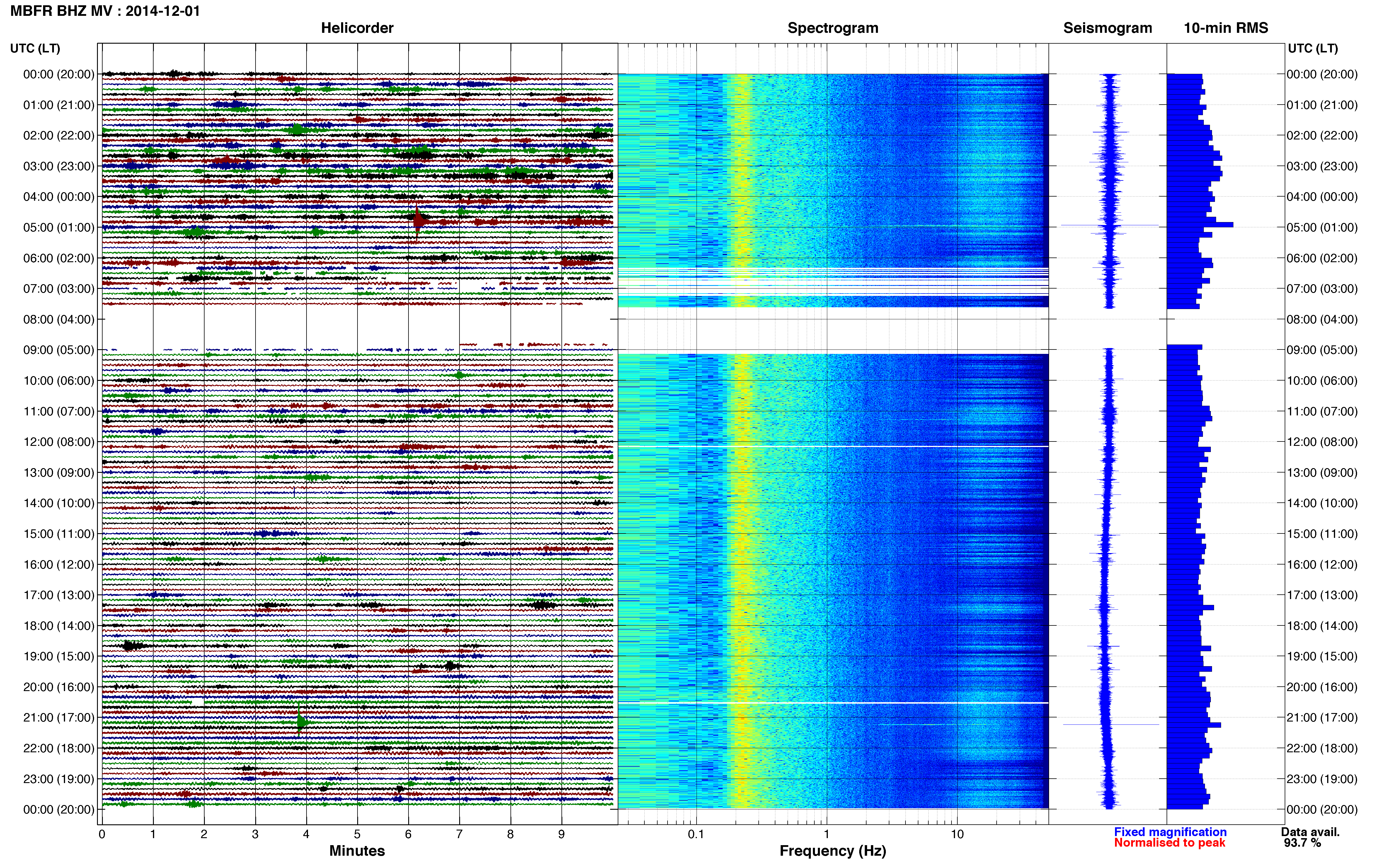Click right-side time label 12:00 (08:00)
Viewport: 1389px width, 868px height.
point(1322,442)
